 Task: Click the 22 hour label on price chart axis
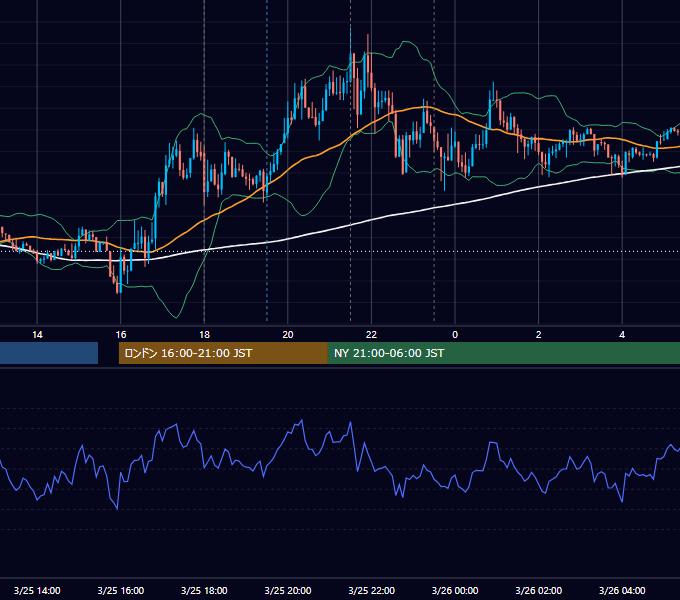(371, 335)
